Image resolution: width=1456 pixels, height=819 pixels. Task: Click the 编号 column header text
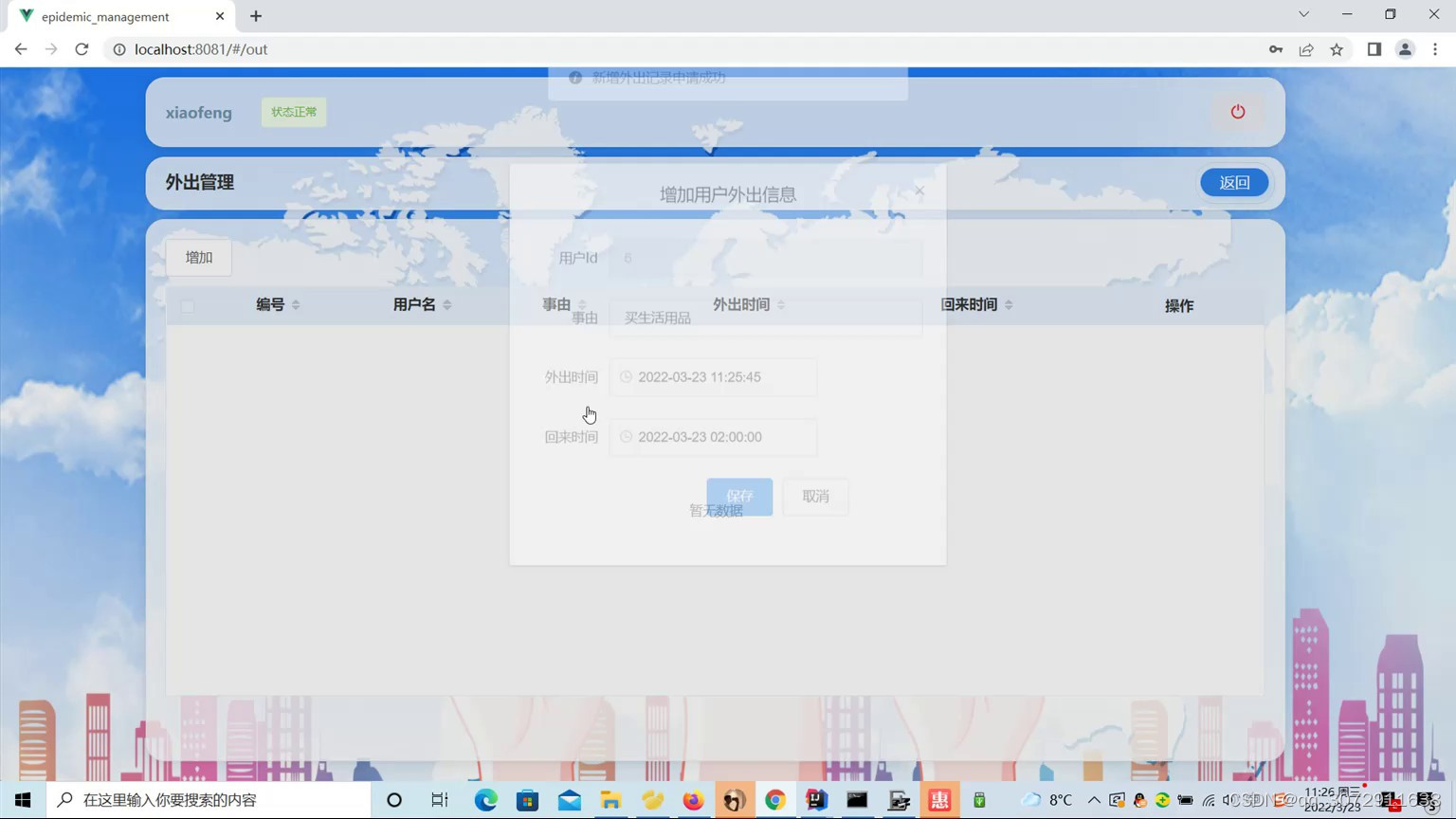tap(270, 304)
